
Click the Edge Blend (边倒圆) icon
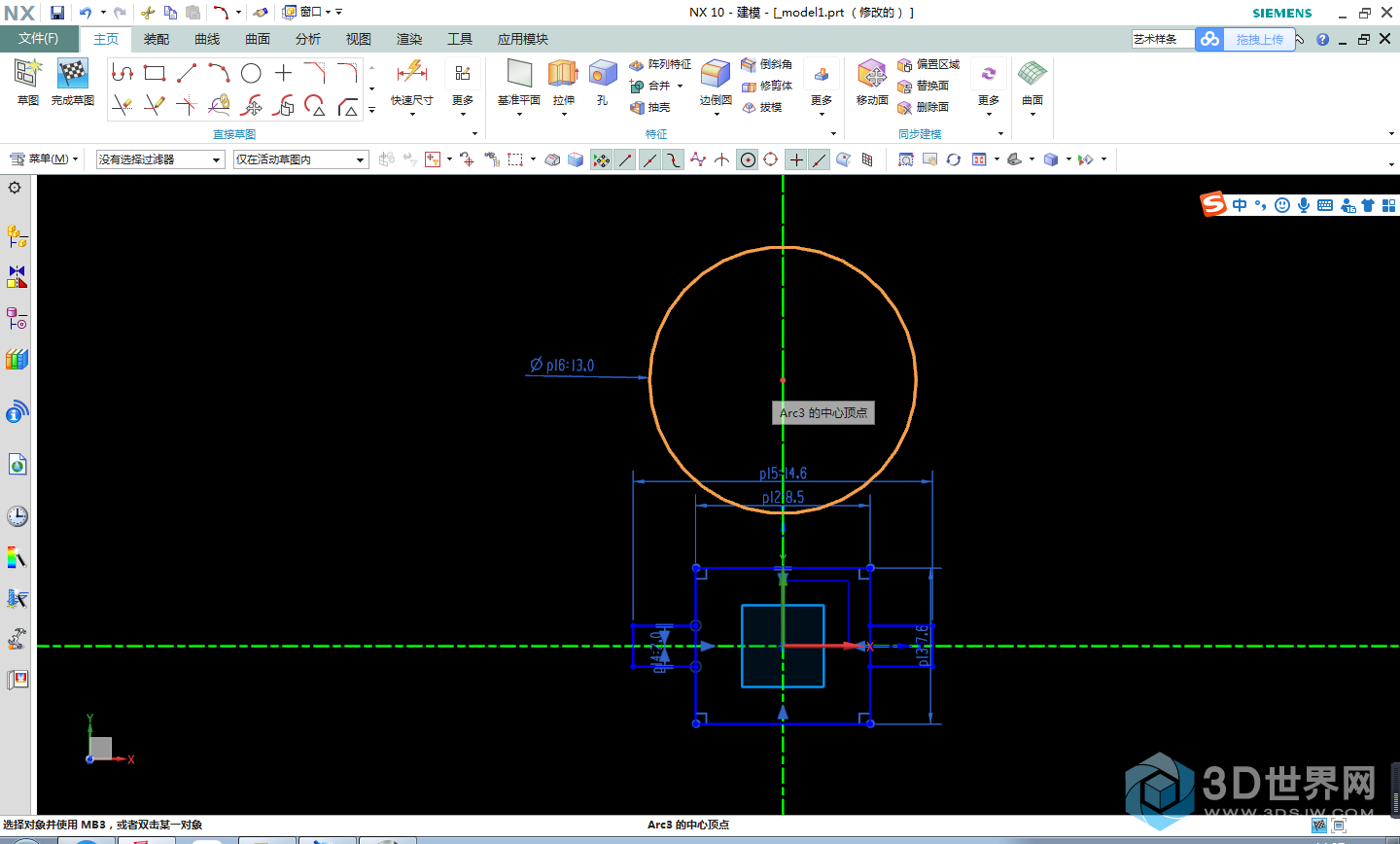(716, 74)
